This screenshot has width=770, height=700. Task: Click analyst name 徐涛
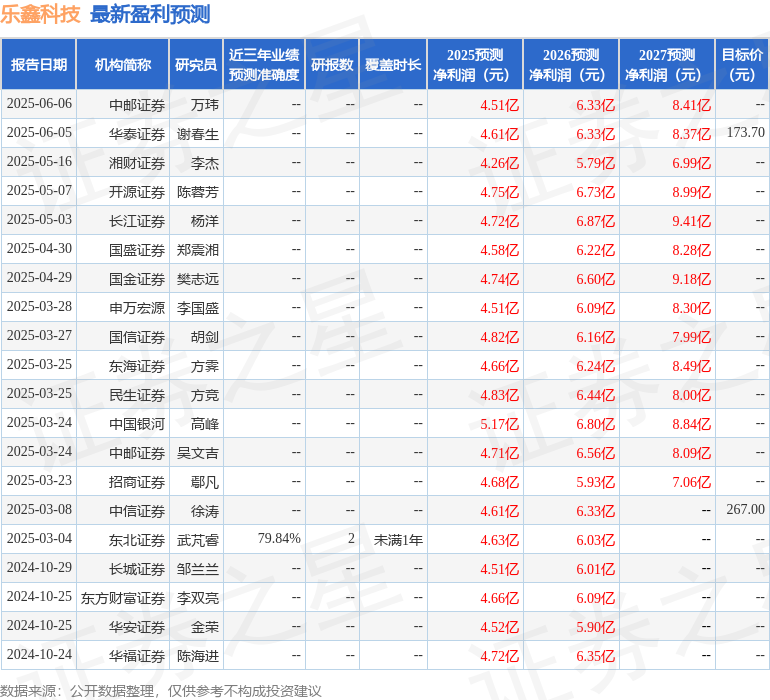[205, 511]
